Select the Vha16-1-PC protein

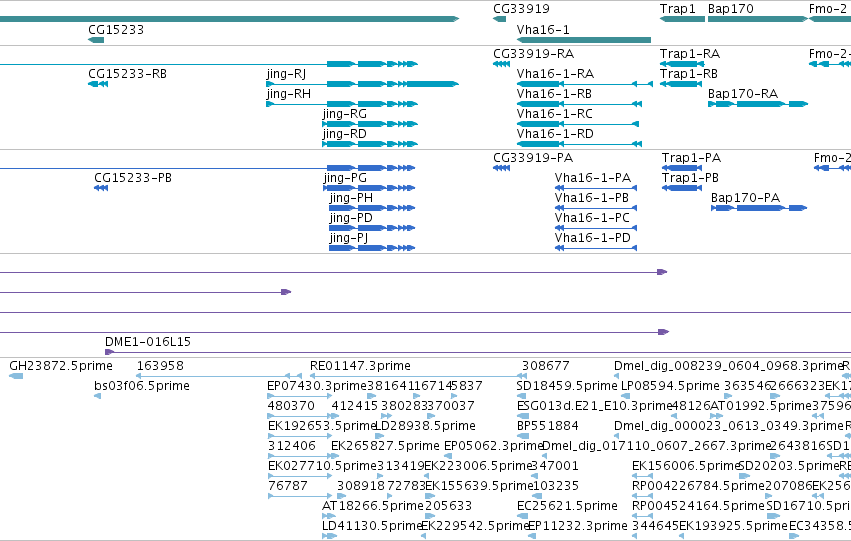(x=595, y=228)
